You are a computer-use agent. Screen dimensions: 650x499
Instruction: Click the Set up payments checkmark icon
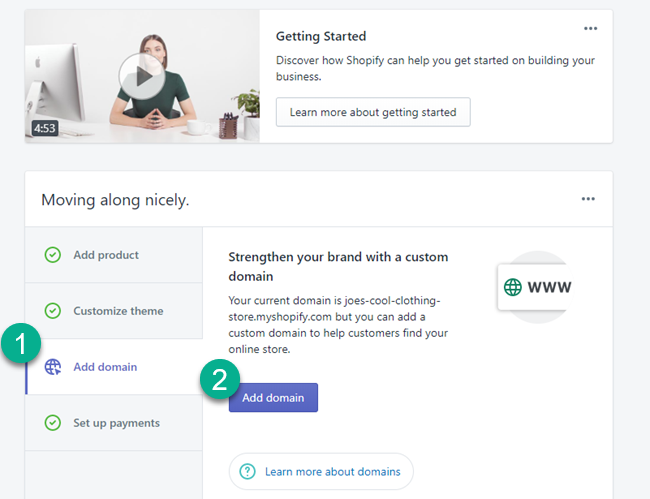click(52, 423)
